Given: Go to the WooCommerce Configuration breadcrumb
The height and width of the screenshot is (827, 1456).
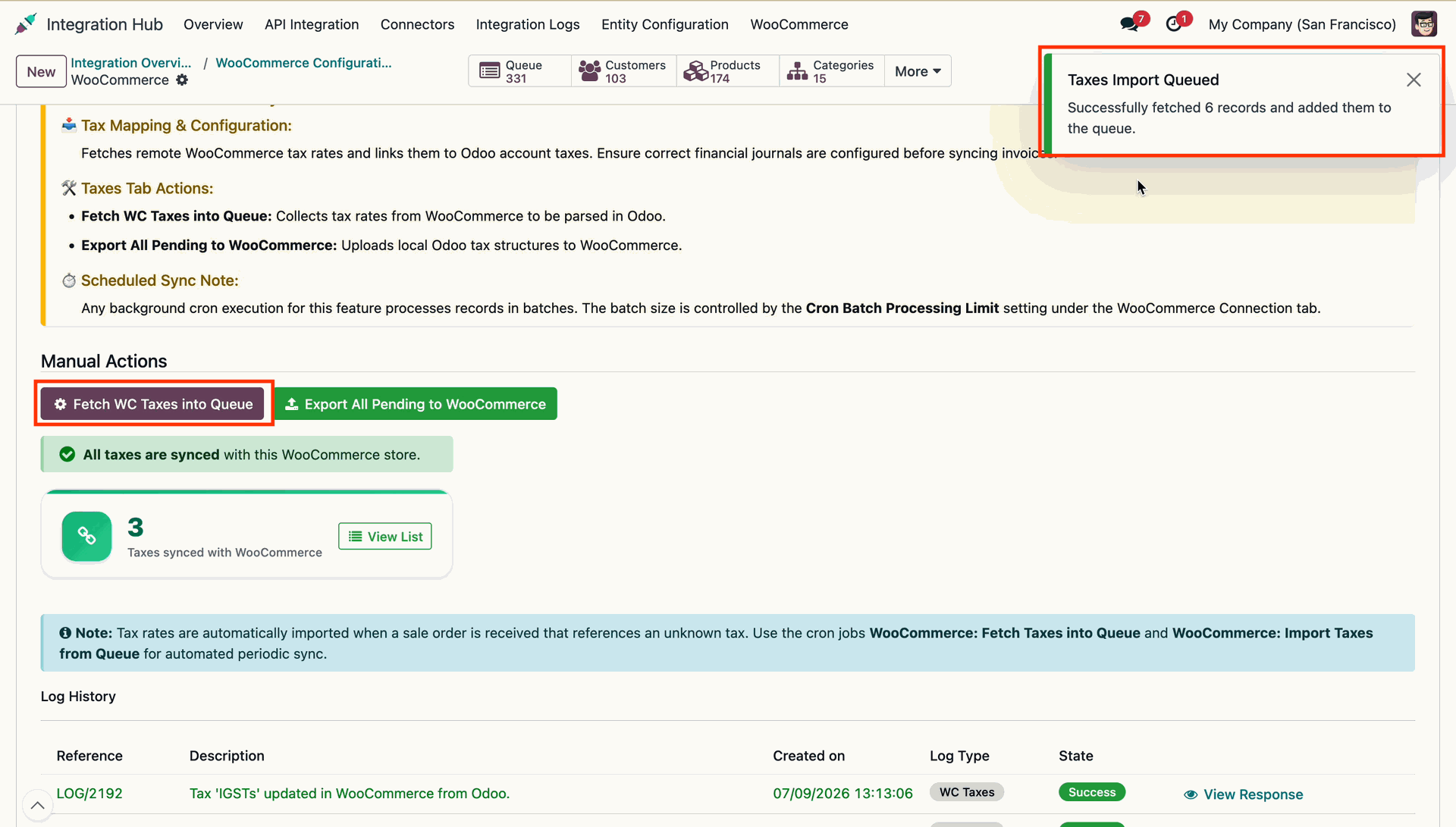Looking at the screenshot, I should click(x=303, y=63).
